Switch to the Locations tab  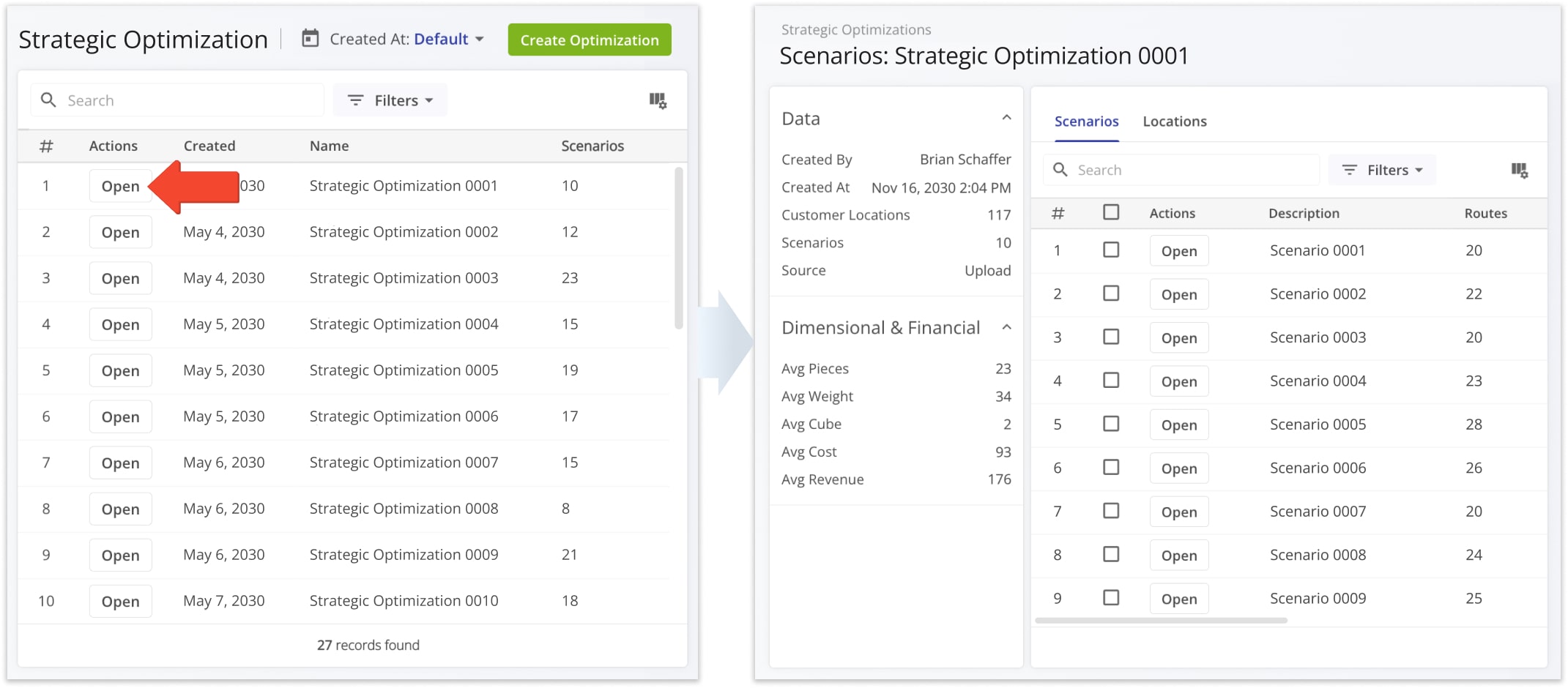(1174, 121)
